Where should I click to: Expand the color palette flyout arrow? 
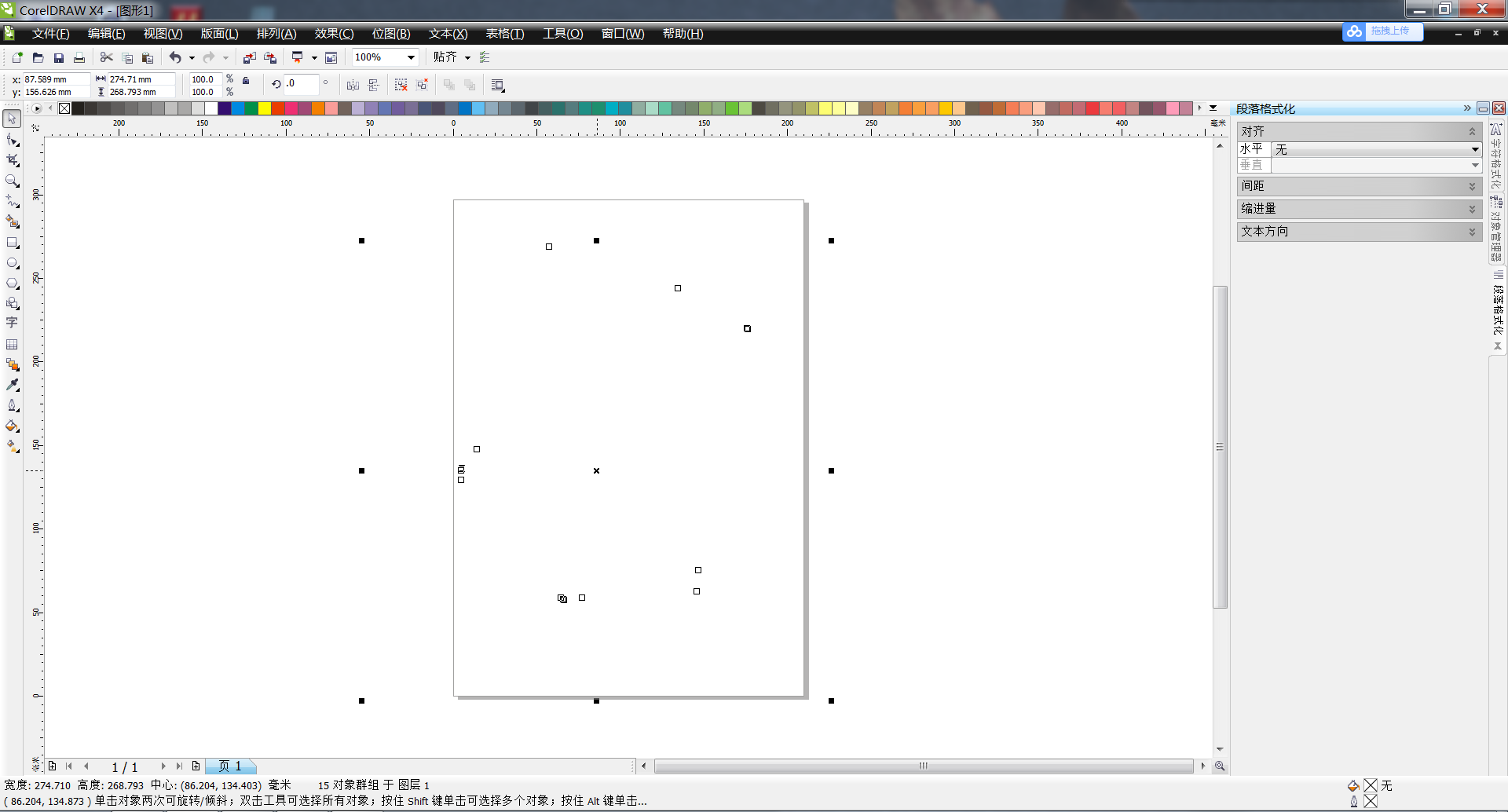pos(1213,108)
